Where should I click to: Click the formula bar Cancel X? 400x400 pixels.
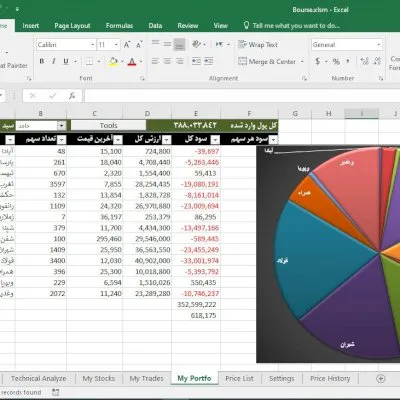[x=33, y=96]
